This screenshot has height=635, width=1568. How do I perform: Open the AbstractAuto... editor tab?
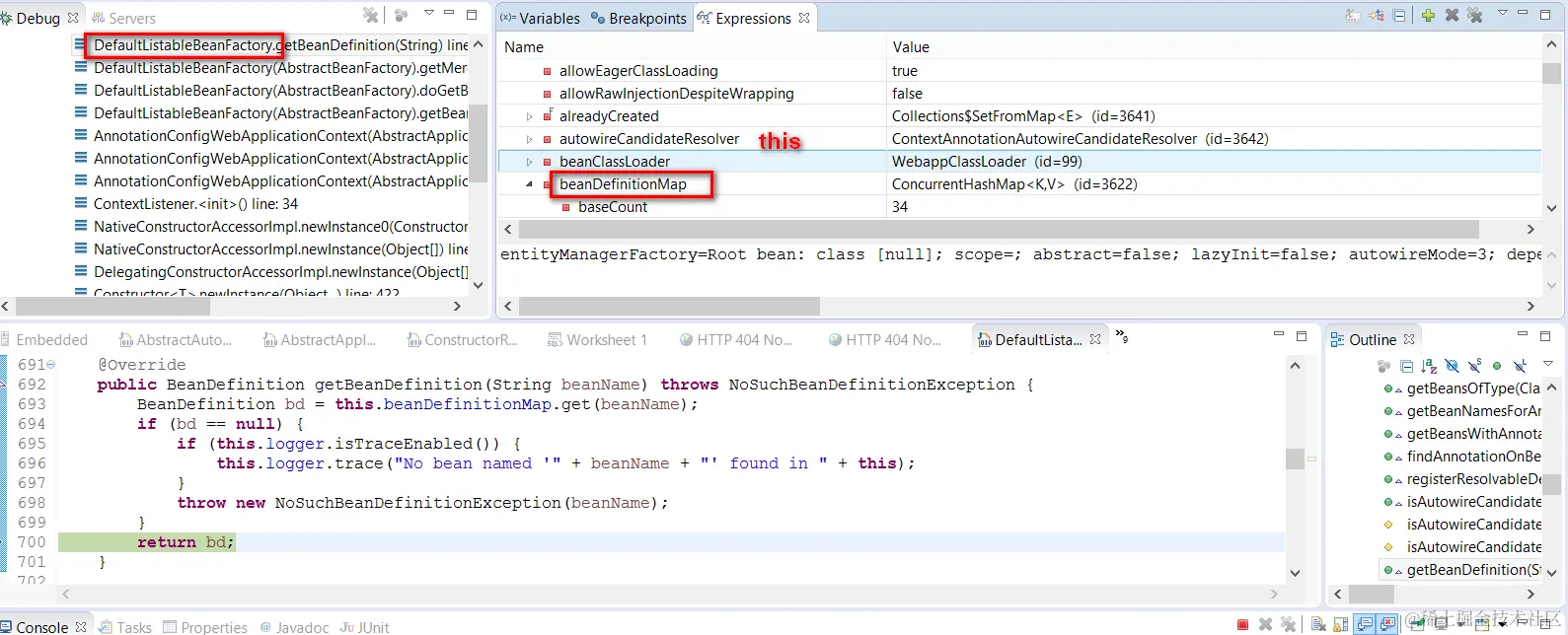[175, 340]
